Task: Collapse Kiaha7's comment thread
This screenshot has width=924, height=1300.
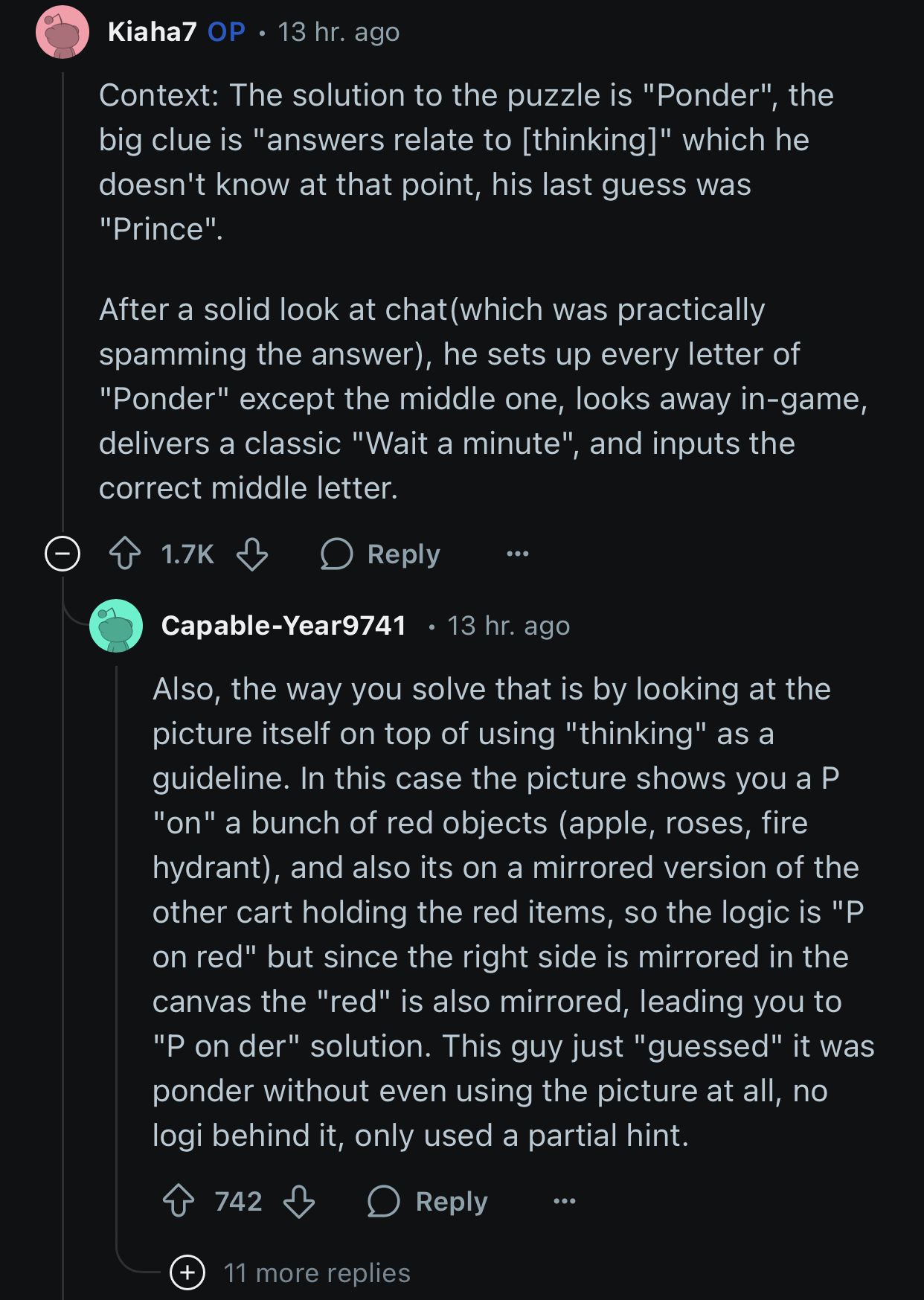Action: pyautogui.click(x=62, y=554)
